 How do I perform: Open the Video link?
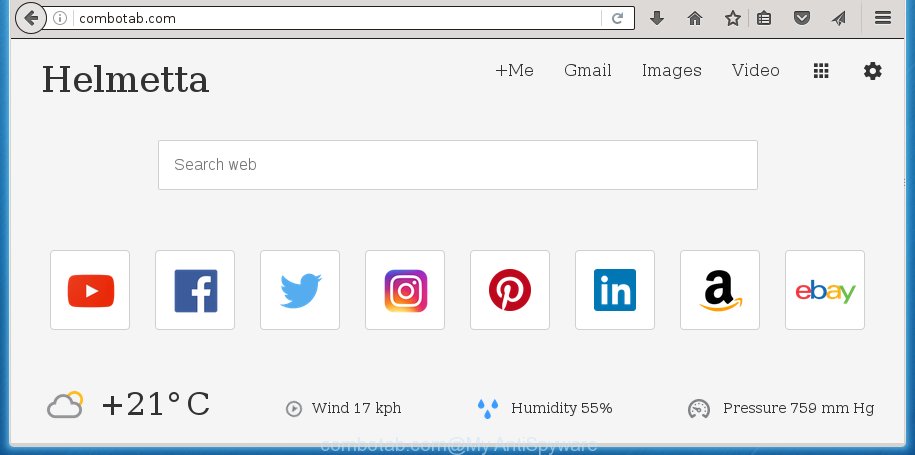756,71
